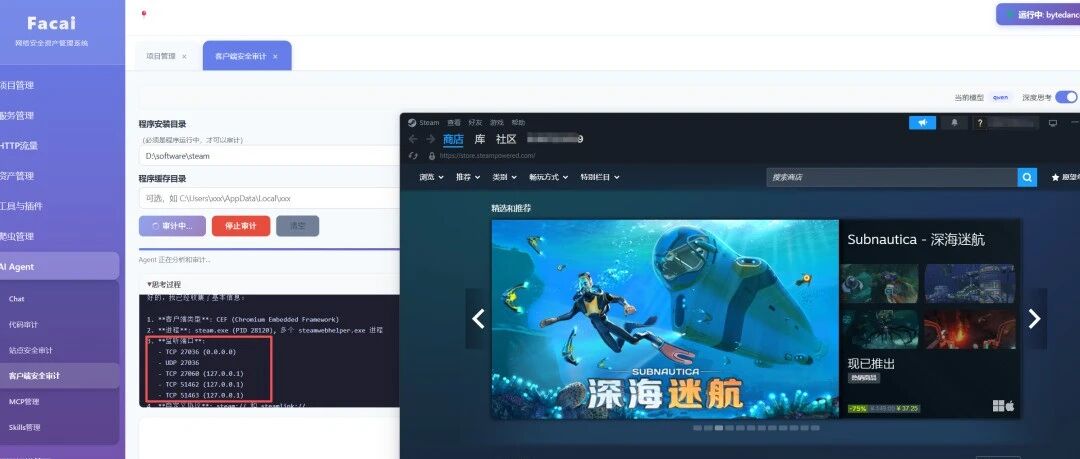Click the 审计中... button
Screen dimensions: 1080x459
click(172, 226)
